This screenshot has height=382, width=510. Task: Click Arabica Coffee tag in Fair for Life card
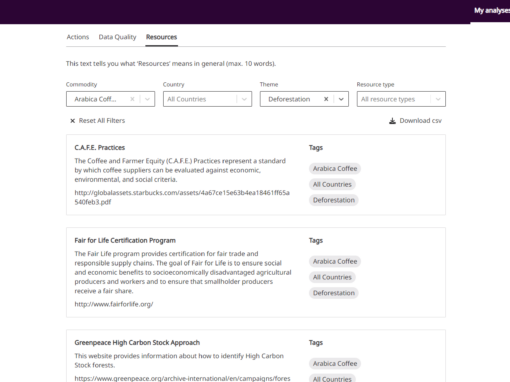coord(335,261)
